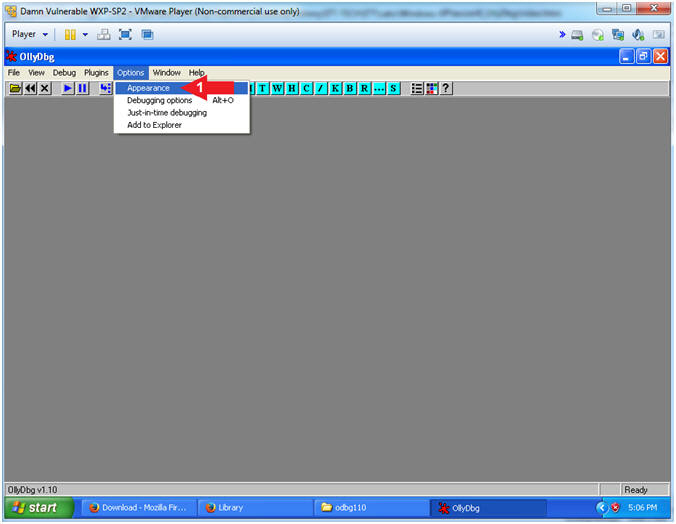Open the Debug menu
The height and width of the screenshot is (524, 676).
(64, 72)
